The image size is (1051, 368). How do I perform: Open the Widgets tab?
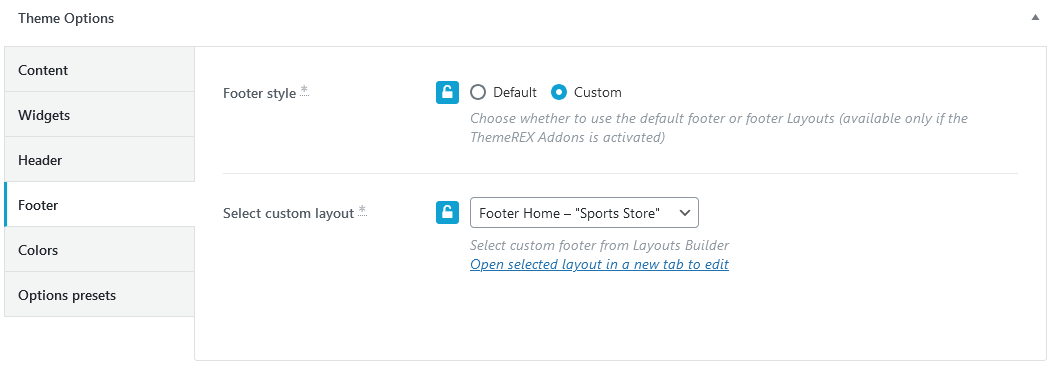pyautogui.click(x=99, y=115)
